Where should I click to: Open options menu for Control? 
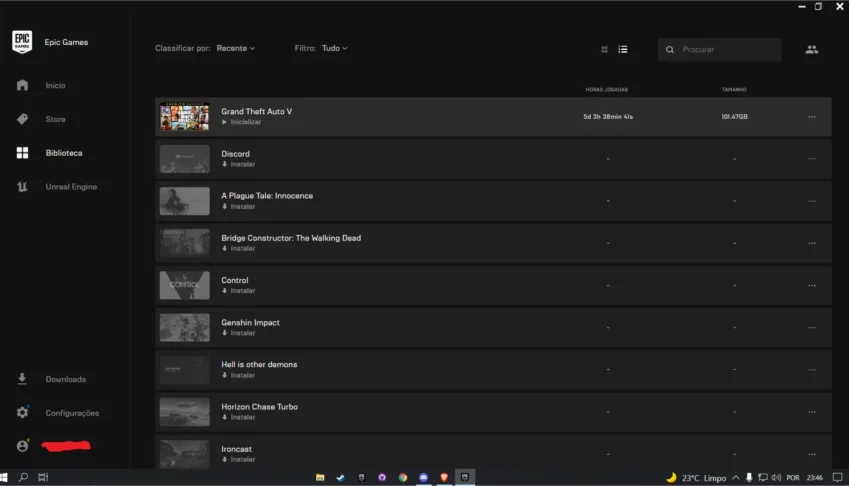pyautogui.click(x=812, y=286)
